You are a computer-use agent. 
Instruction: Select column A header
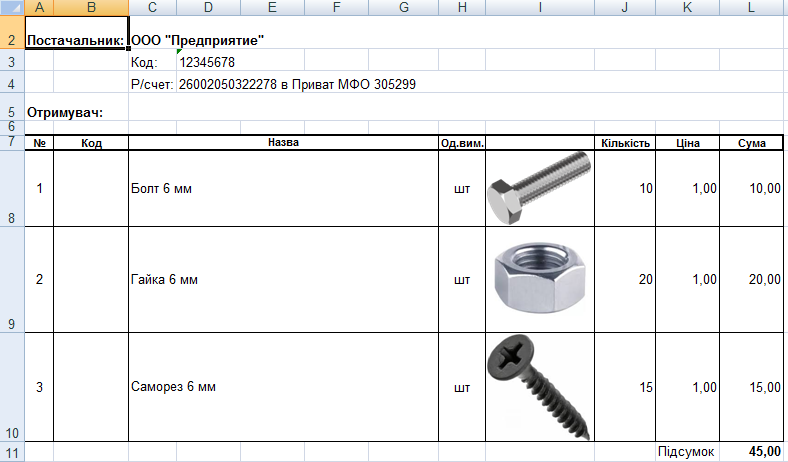click(38, 7)
